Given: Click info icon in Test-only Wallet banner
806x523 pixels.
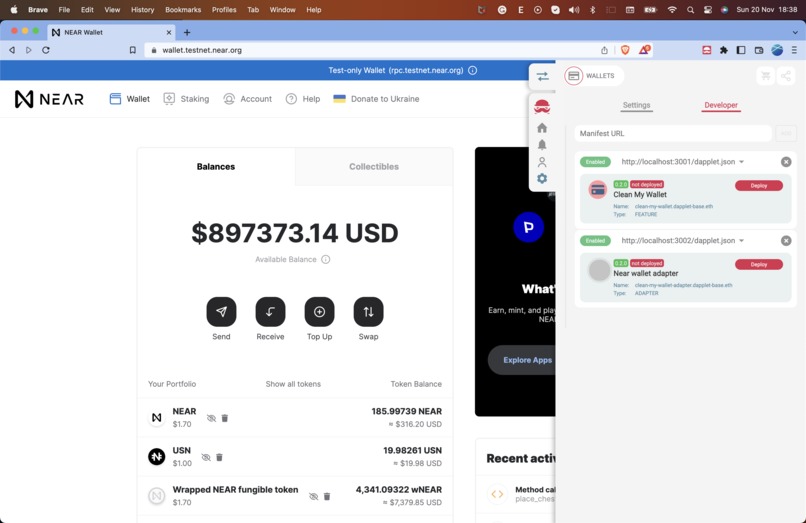Looking at the screenshot, I should coord(472,70).
